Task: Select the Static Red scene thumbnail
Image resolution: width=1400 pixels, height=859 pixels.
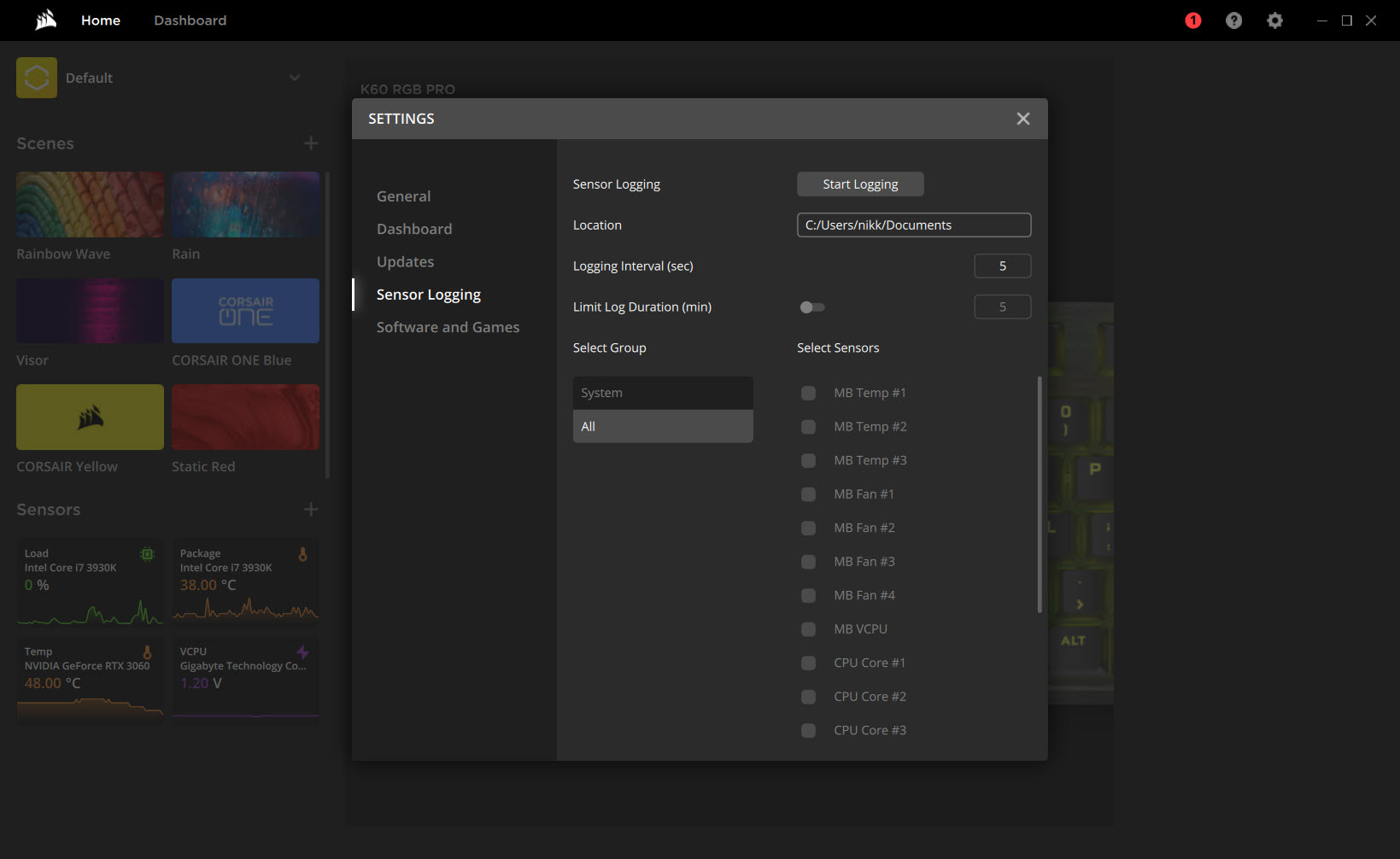Action: 245,417
